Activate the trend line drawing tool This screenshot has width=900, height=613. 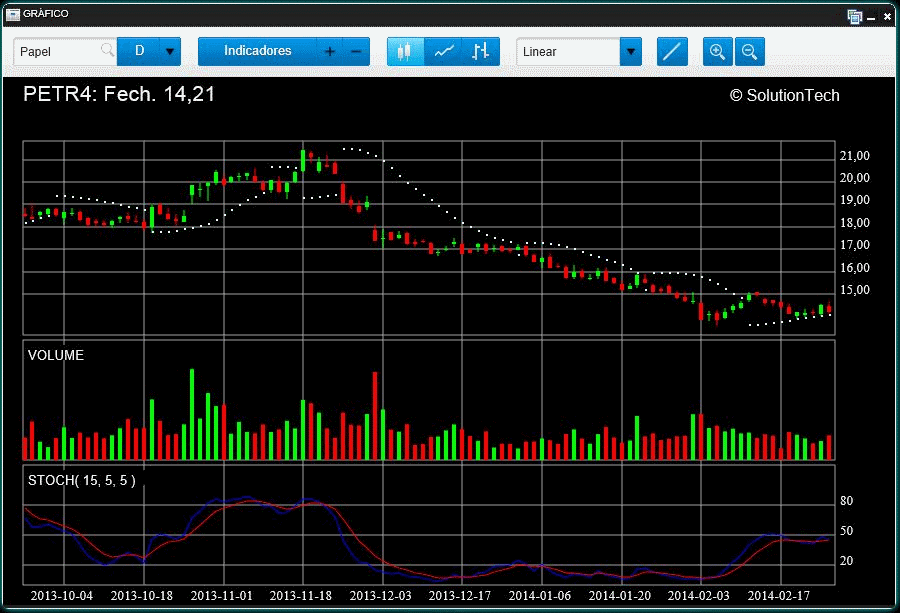pyautogui.click(x=672, y=52)
